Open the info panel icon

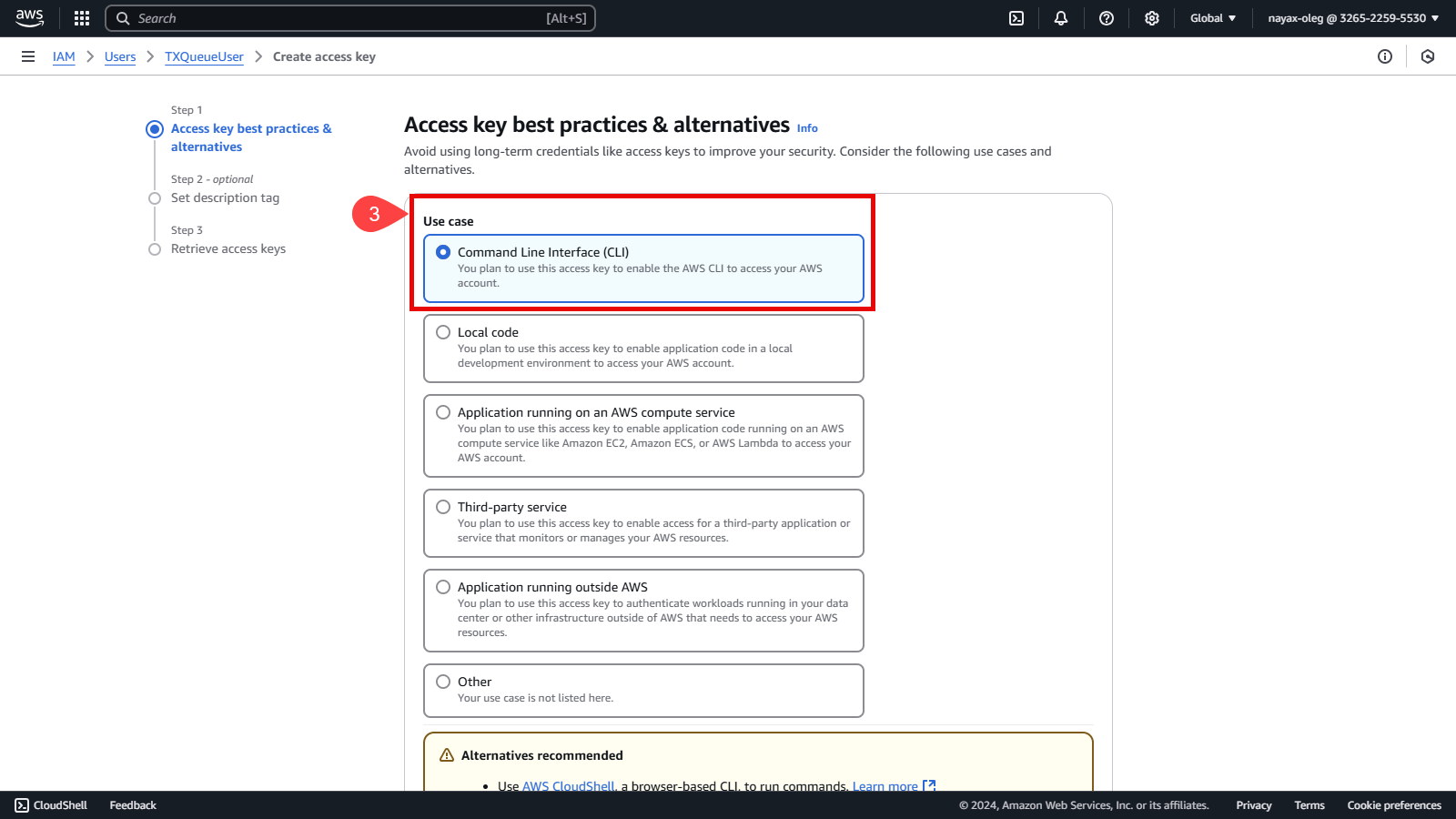[1385, 56]
